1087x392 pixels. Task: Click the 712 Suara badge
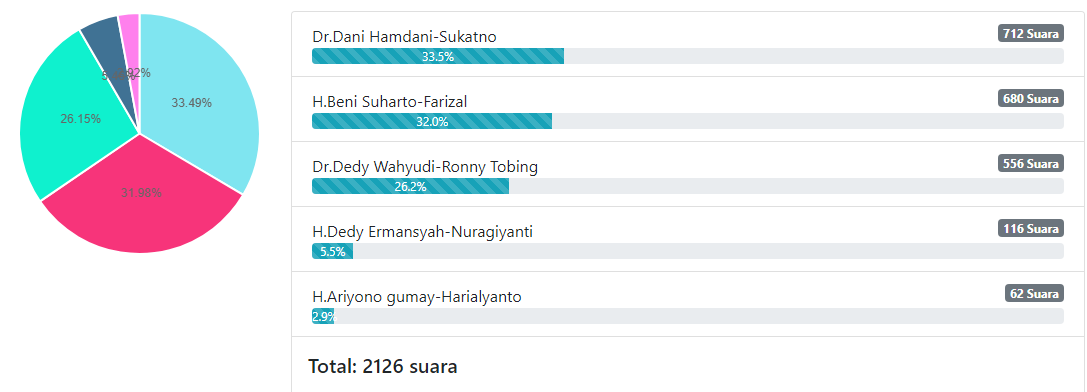[x=1031, y=33]
